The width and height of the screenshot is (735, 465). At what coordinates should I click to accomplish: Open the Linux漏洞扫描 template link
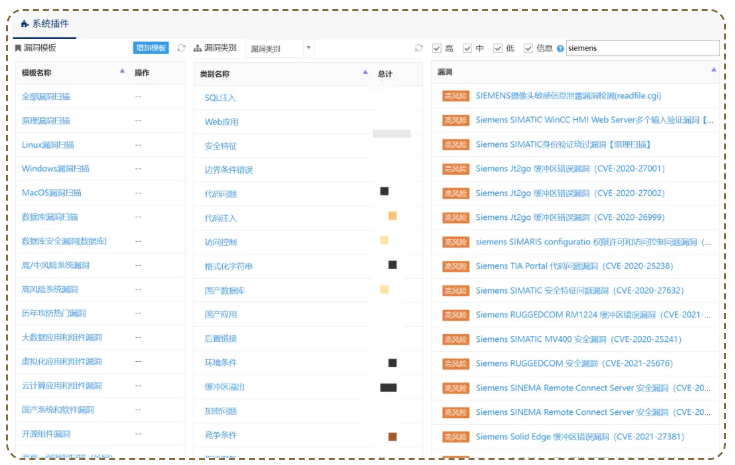click(46, 145)
